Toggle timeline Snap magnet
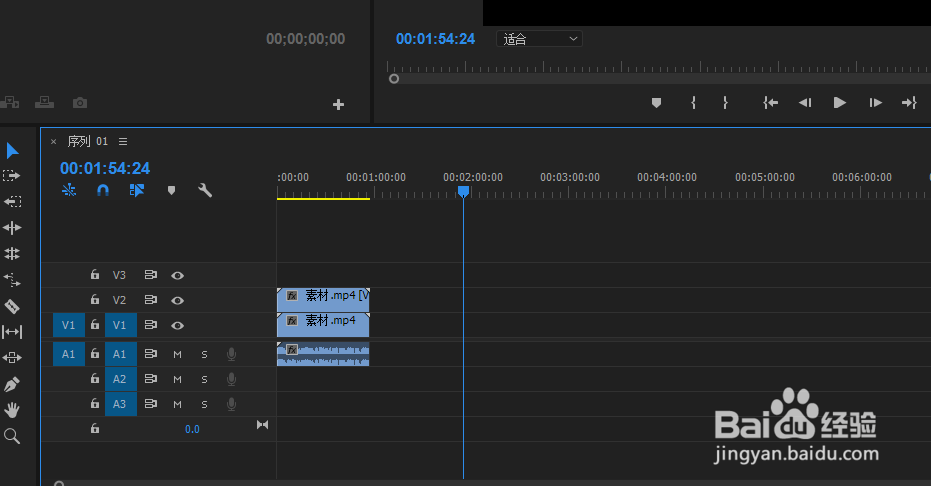The width and height of the screenshot is (931, 486). [x=103, y=190]
